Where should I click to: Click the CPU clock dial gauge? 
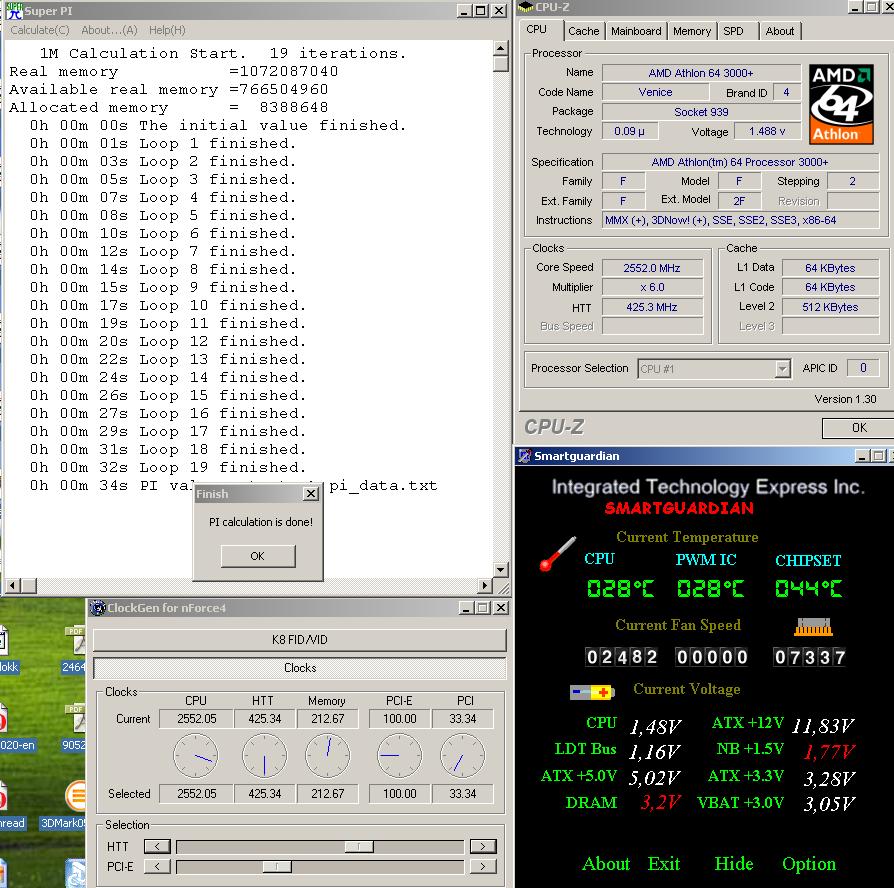click(196, 756)
